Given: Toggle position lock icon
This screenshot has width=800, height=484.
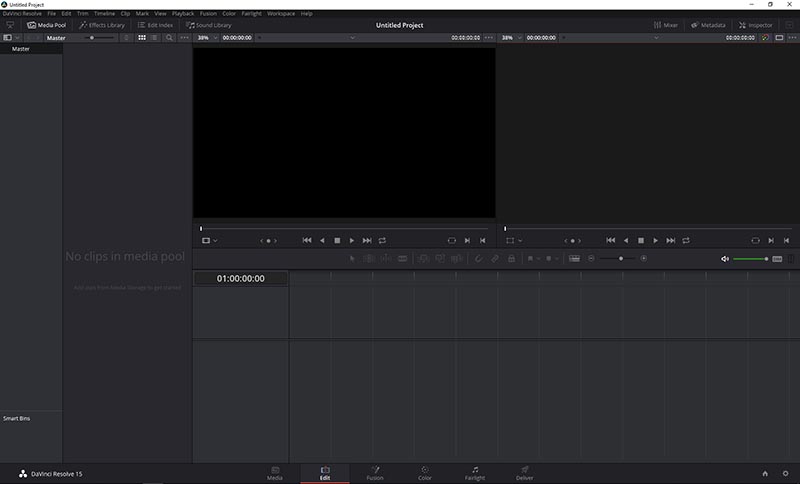Looking at the screenshot, I should point(511,259).
